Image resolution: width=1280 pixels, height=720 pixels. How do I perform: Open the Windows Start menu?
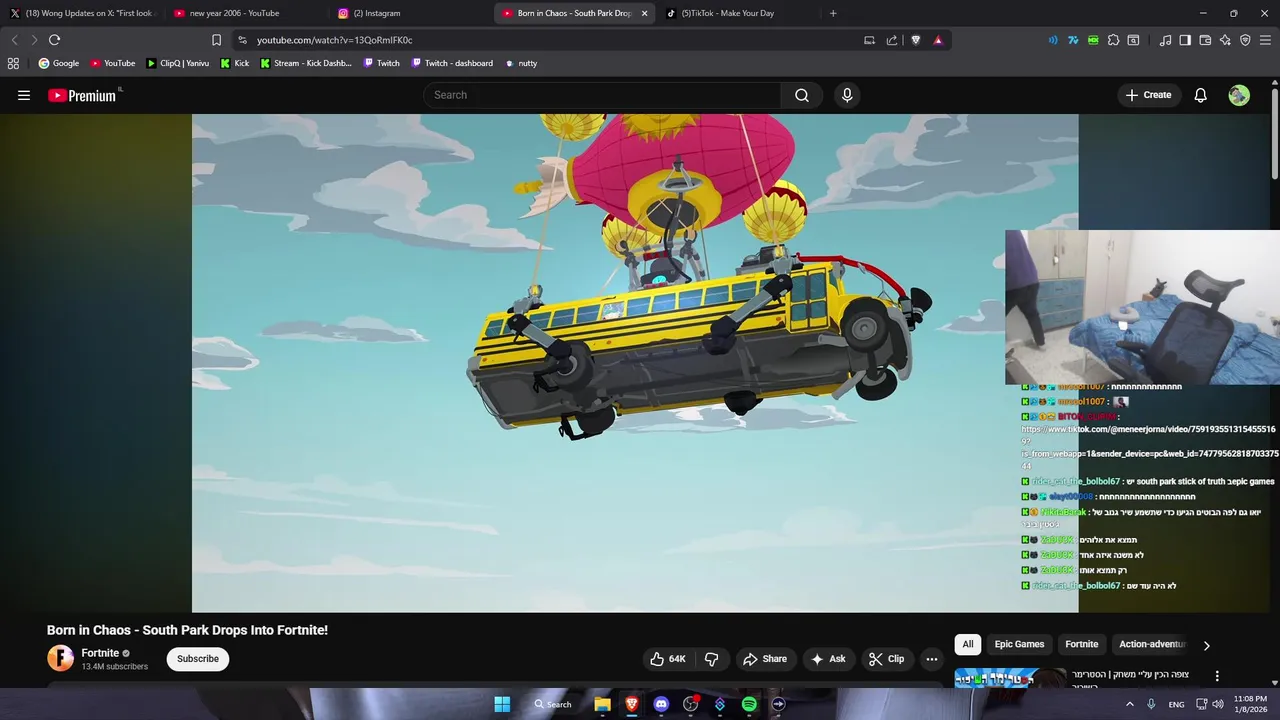point(502,704)
